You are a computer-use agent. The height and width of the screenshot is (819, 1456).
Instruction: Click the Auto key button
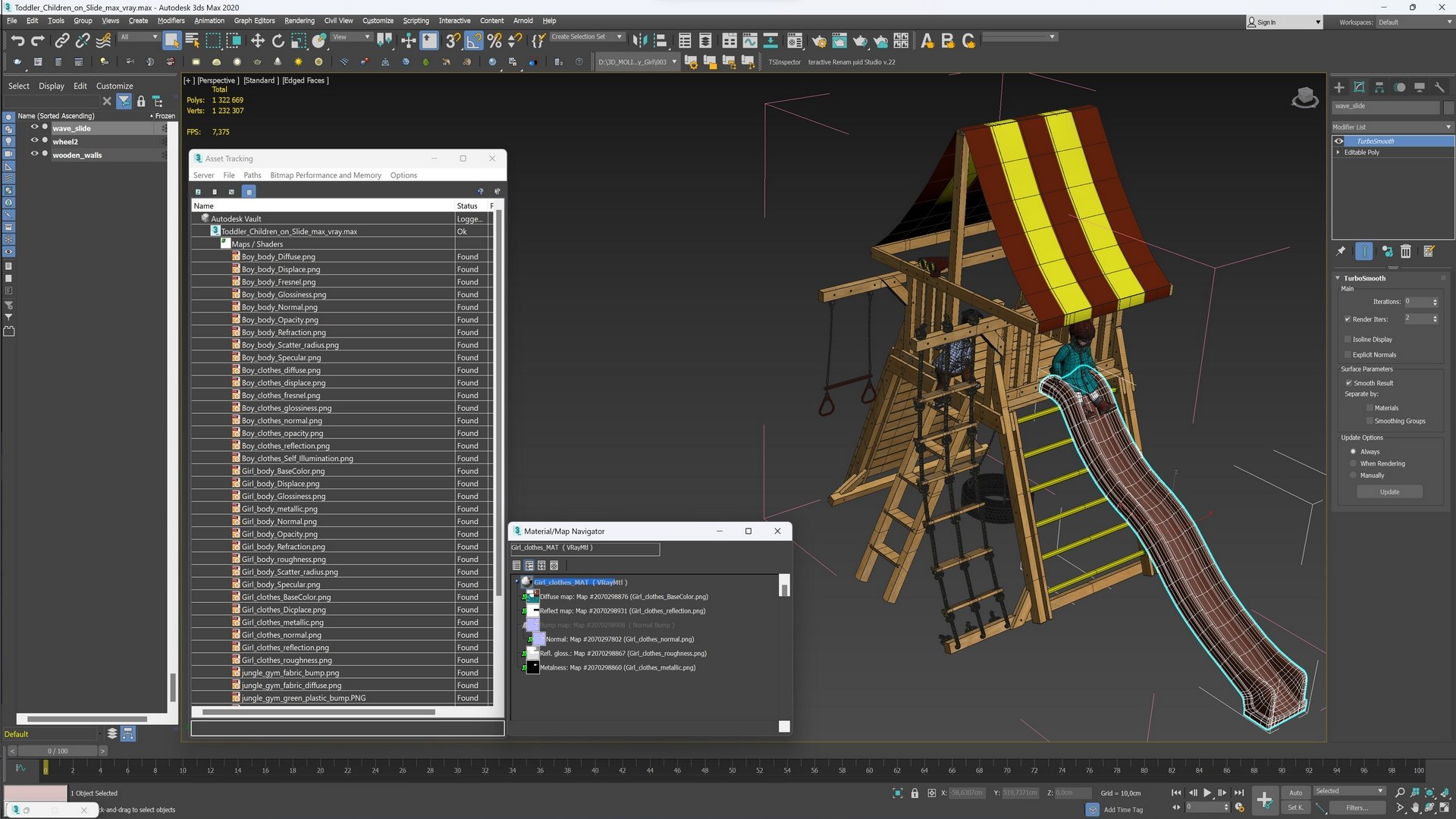coord(1295,792)
